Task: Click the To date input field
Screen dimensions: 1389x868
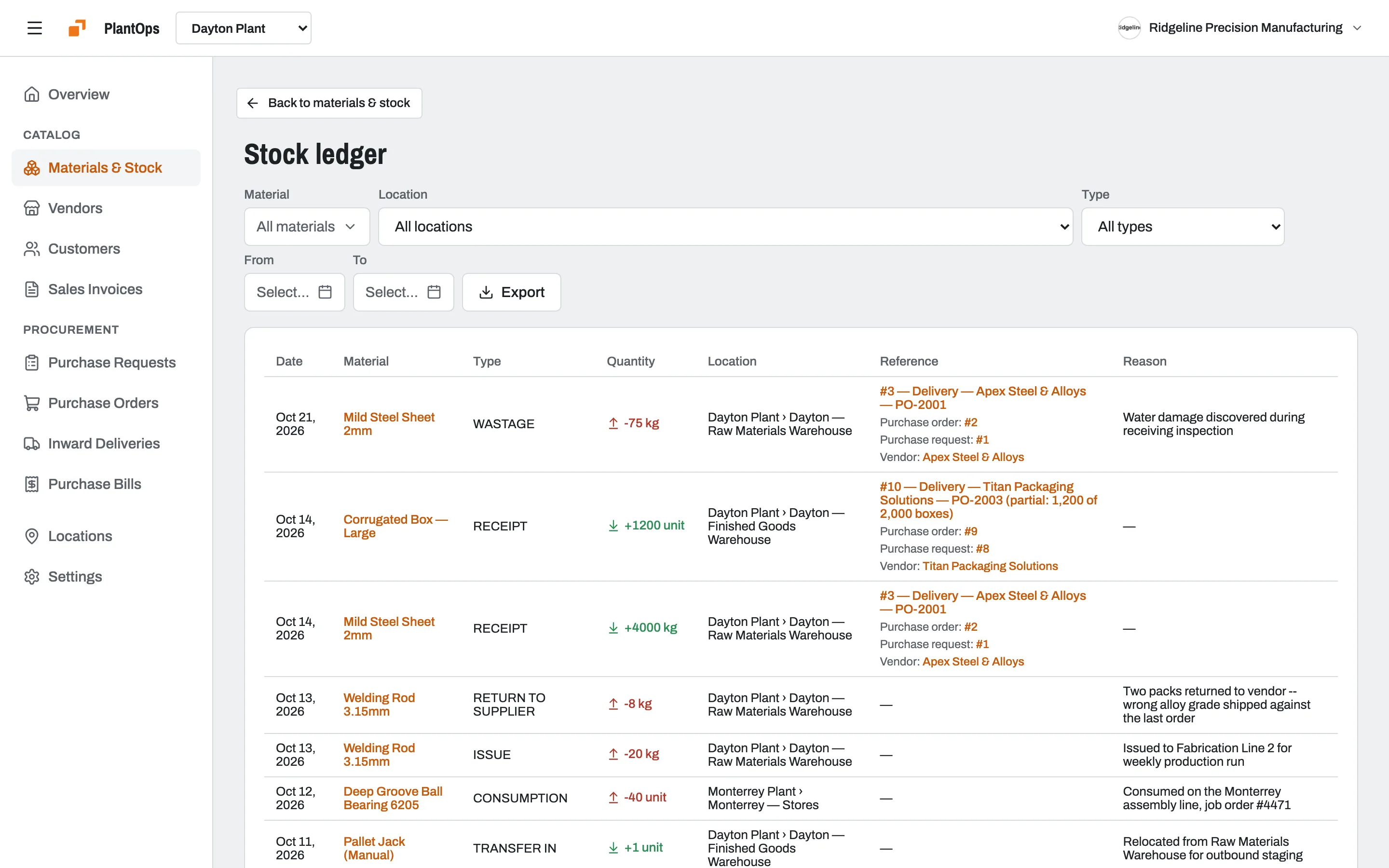Action: coord(403,292)
